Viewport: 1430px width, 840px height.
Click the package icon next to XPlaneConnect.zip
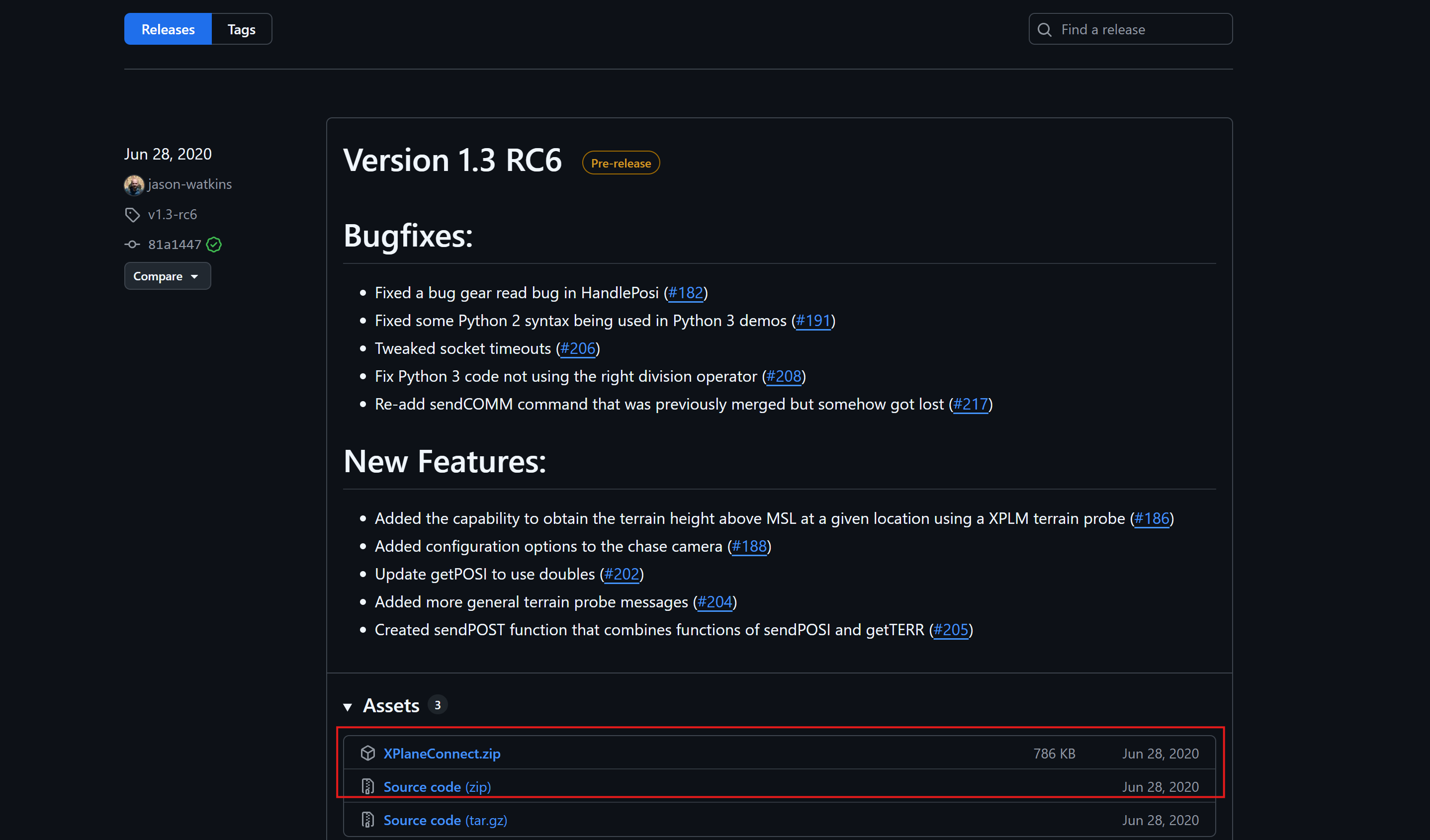[x=368, y=753]
